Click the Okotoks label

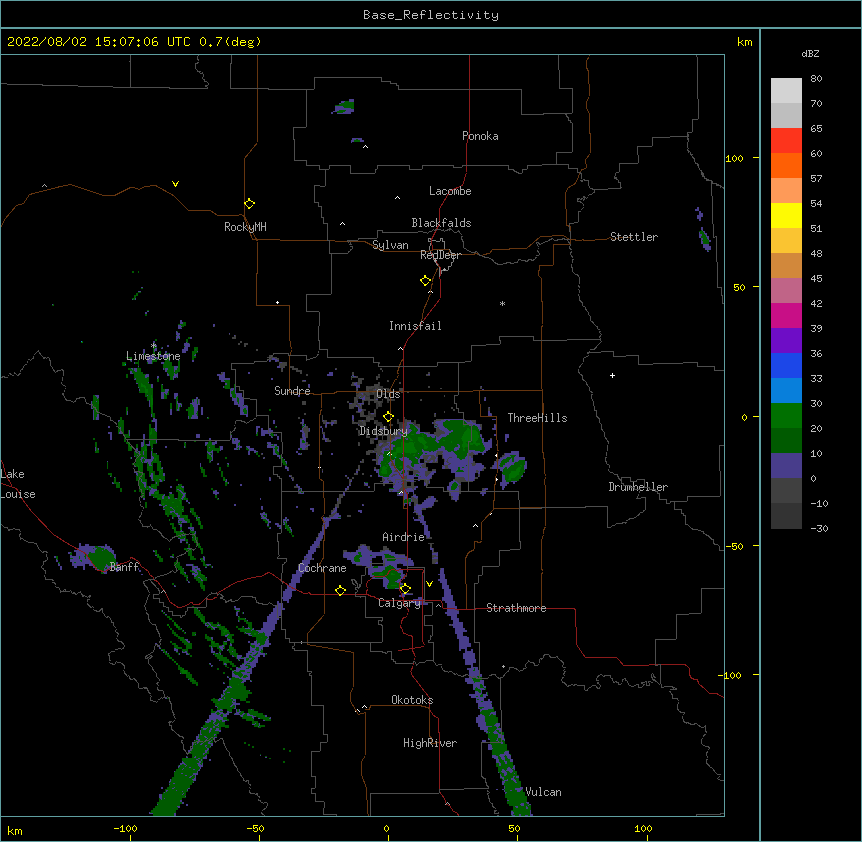click(x=412, y=700)
